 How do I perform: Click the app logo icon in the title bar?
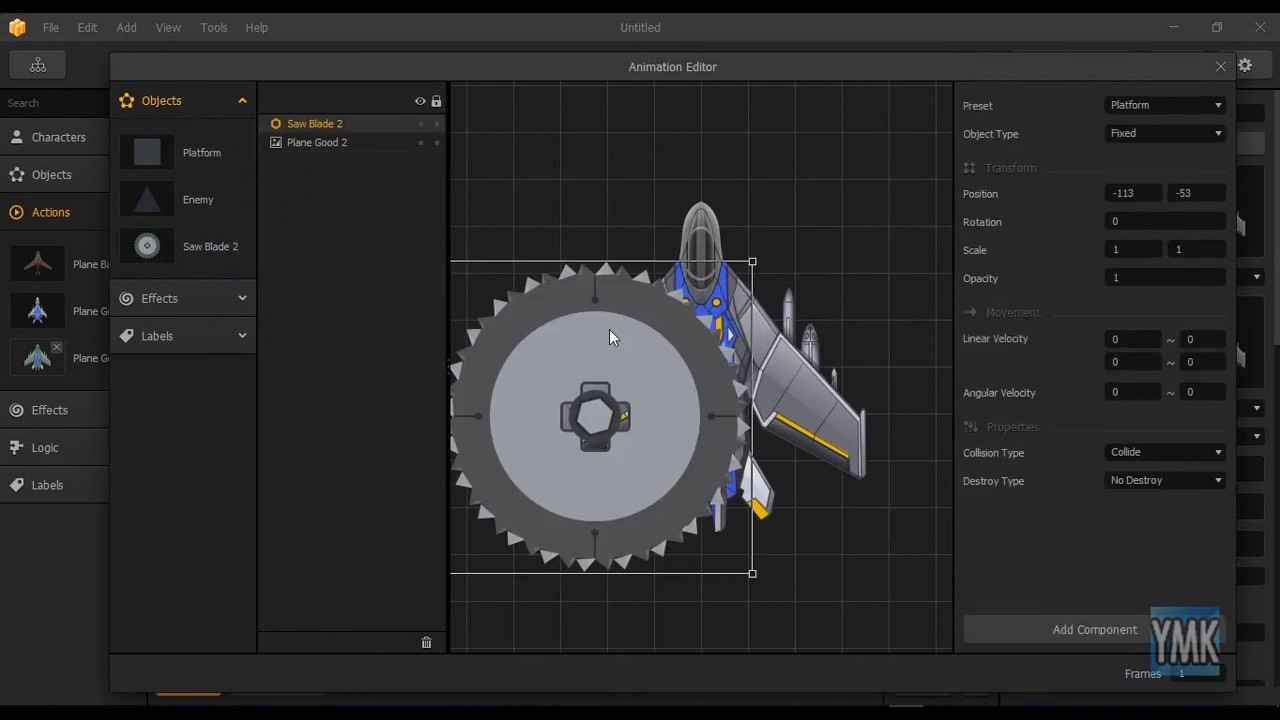tap(17, 27)
